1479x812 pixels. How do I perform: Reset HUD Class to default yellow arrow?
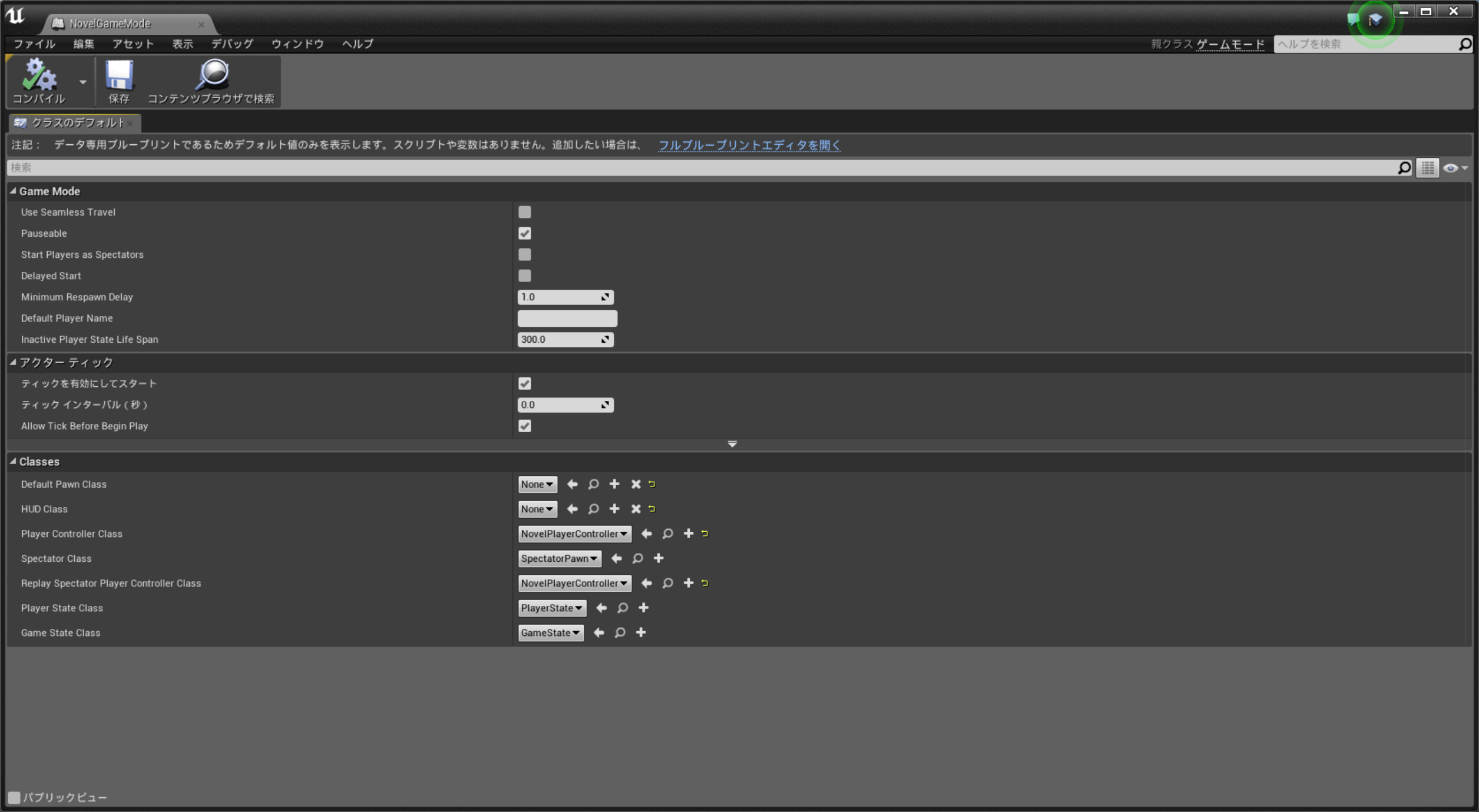point(652,509)
